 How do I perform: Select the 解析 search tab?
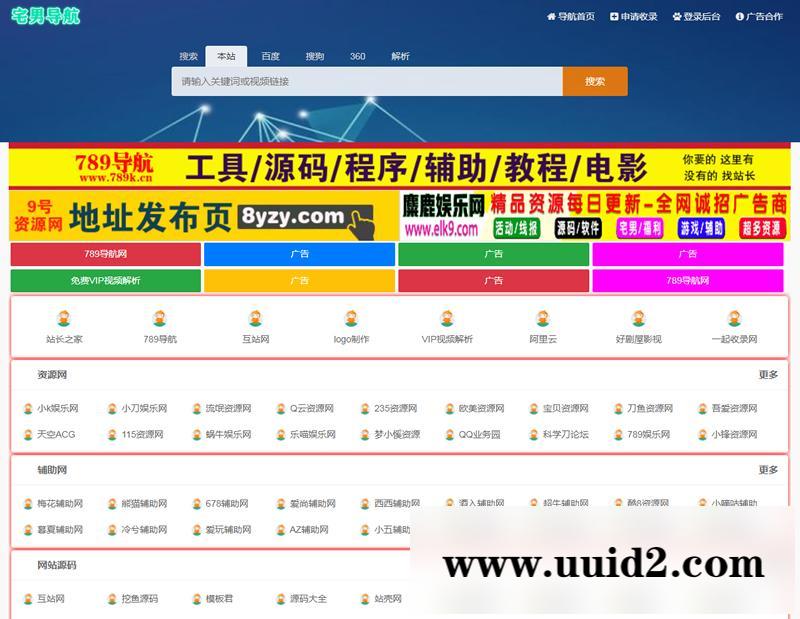[401, 57]
